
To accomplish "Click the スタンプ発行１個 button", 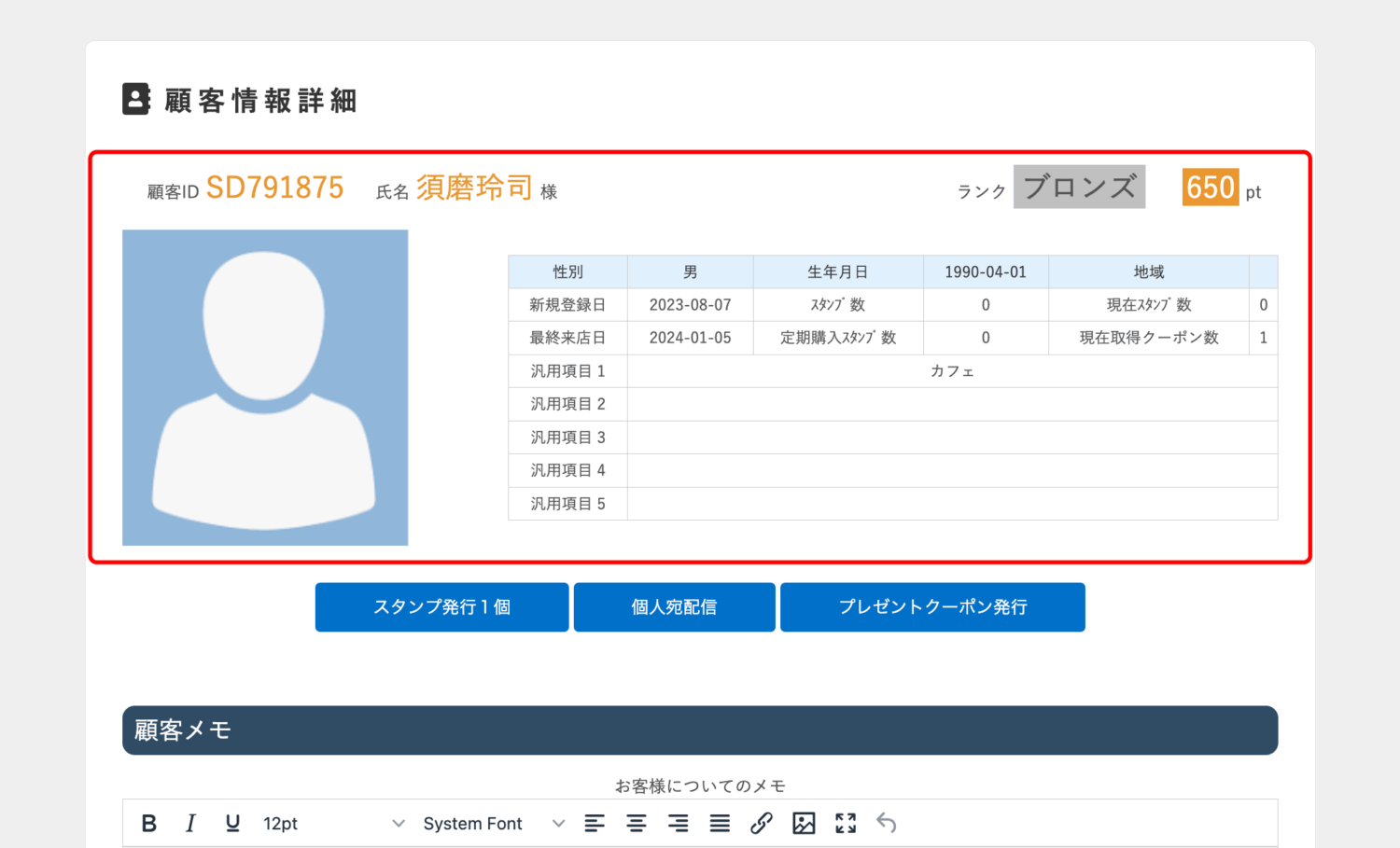I will coord(441,606).
